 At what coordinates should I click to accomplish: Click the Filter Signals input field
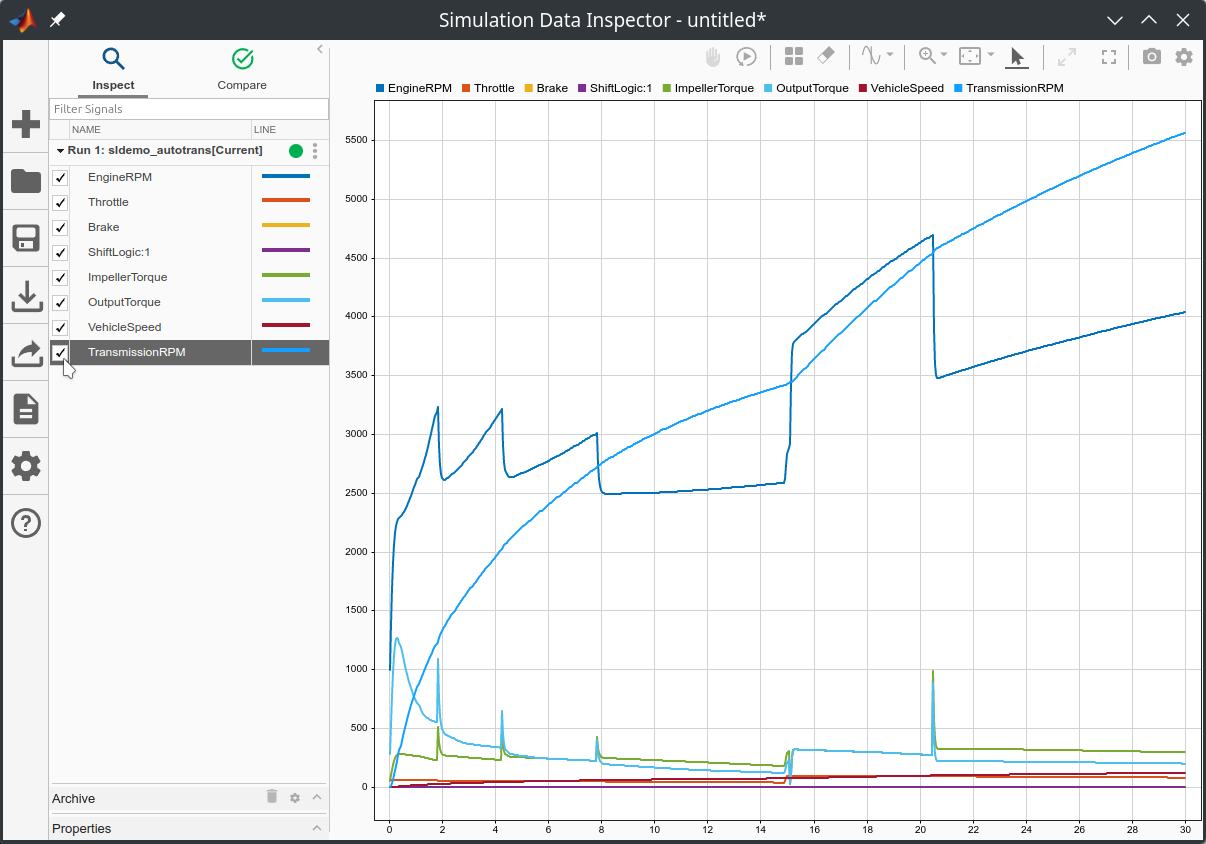pyautogui.click(x=189, y=109)
